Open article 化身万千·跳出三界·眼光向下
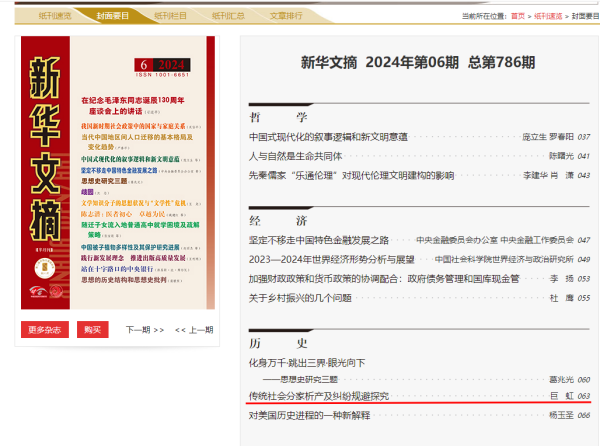Screen dimensions: 600x446 coord(307,363)
